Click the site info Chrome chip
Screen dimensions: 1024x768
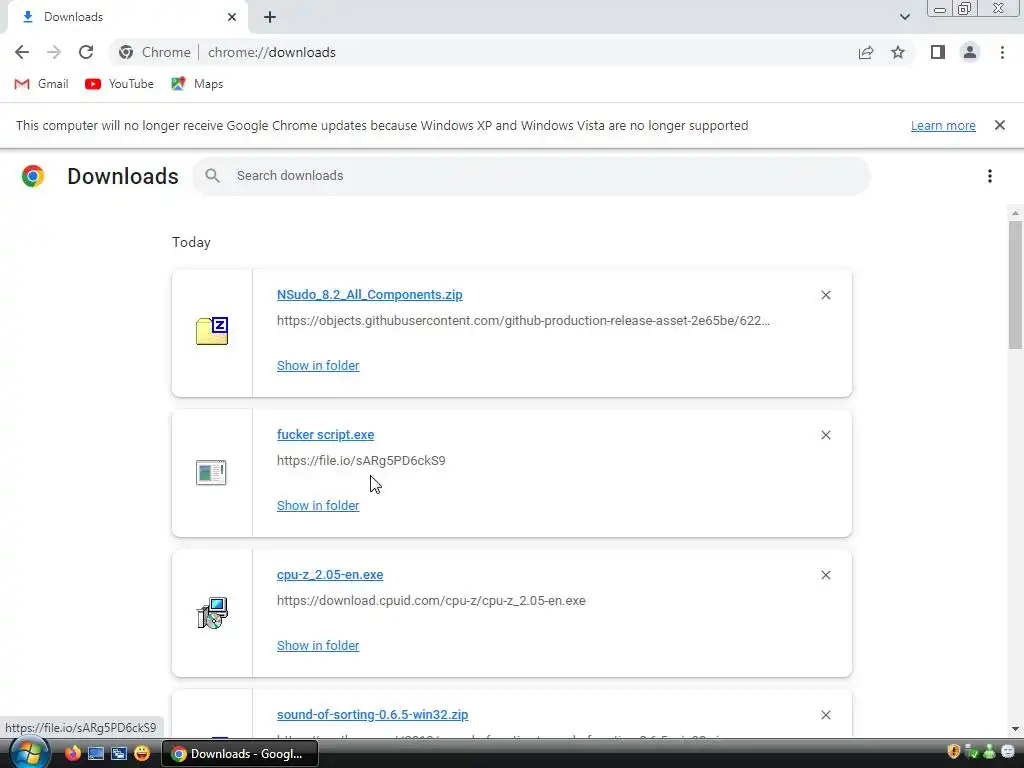[155, 52]
